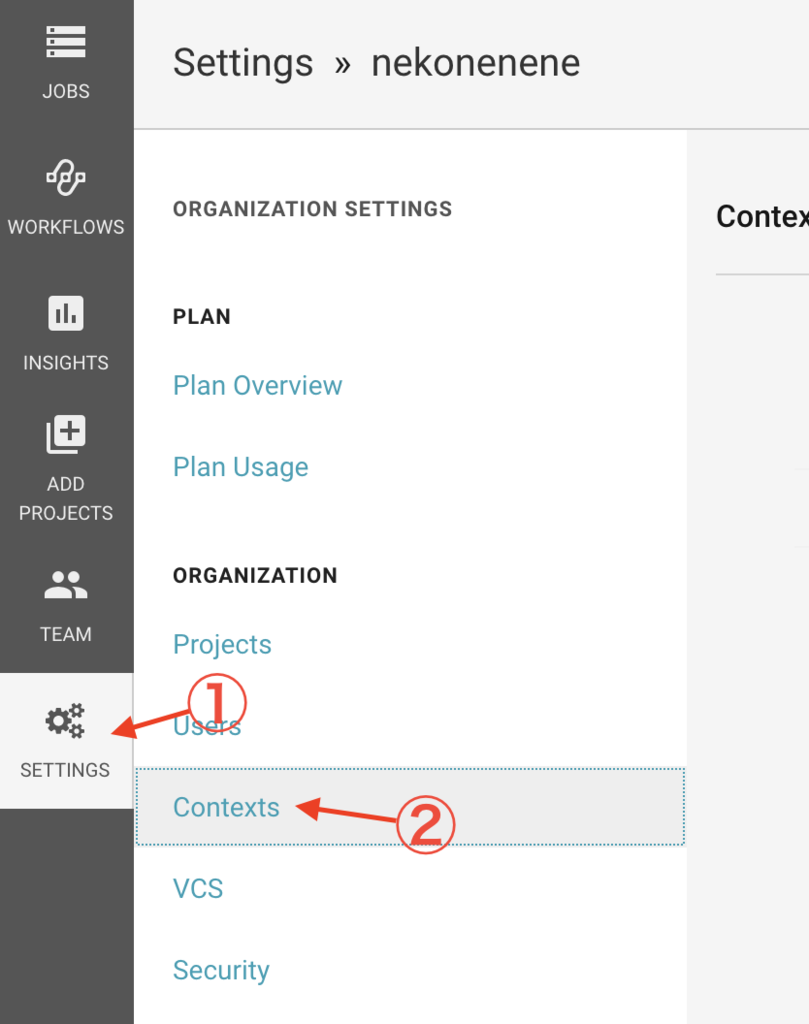
Task: Open the Projects settings link
Action: point(222,645)
